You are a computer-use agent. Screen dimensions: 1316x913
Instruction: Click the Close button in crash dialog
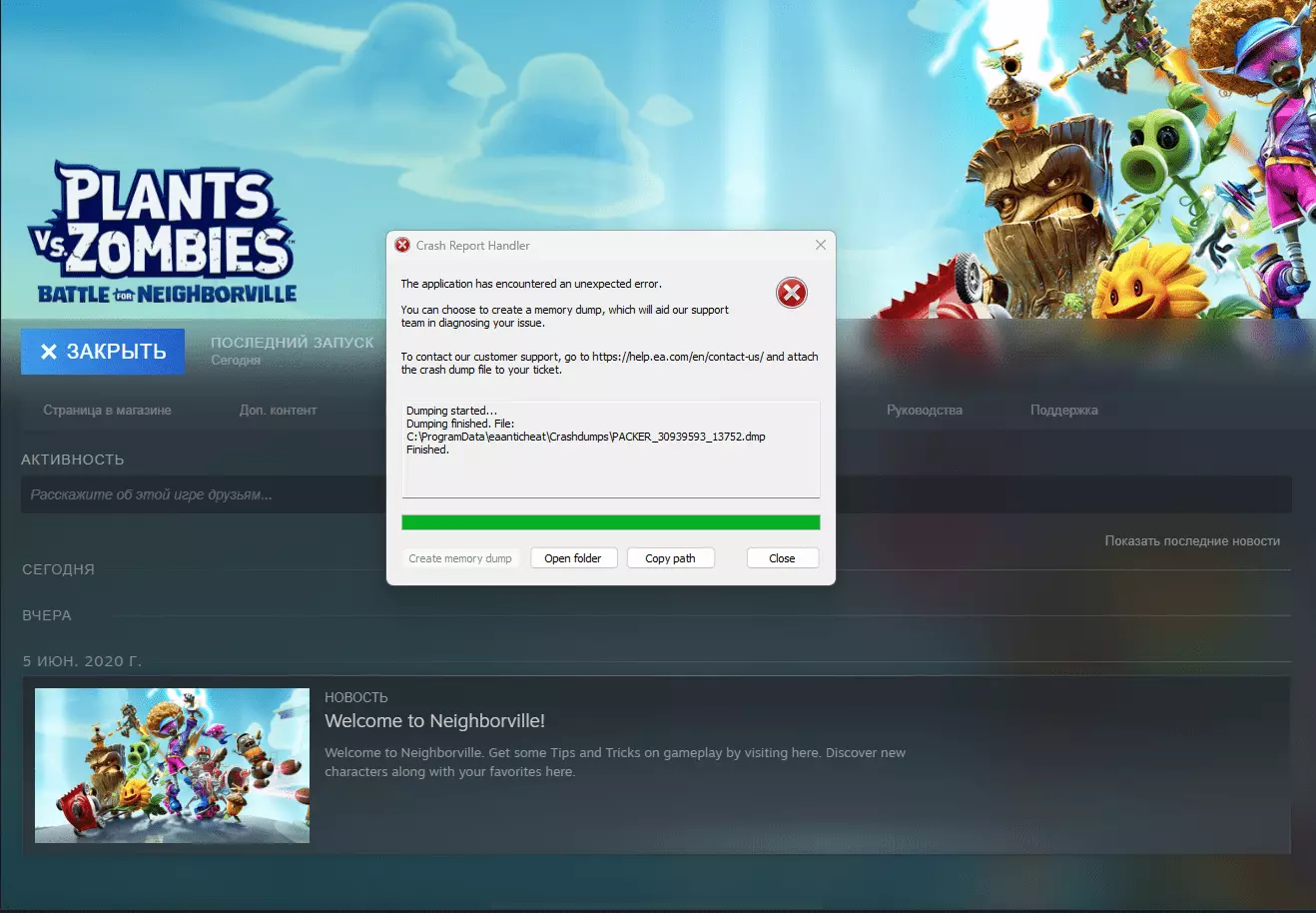[782, 558]
